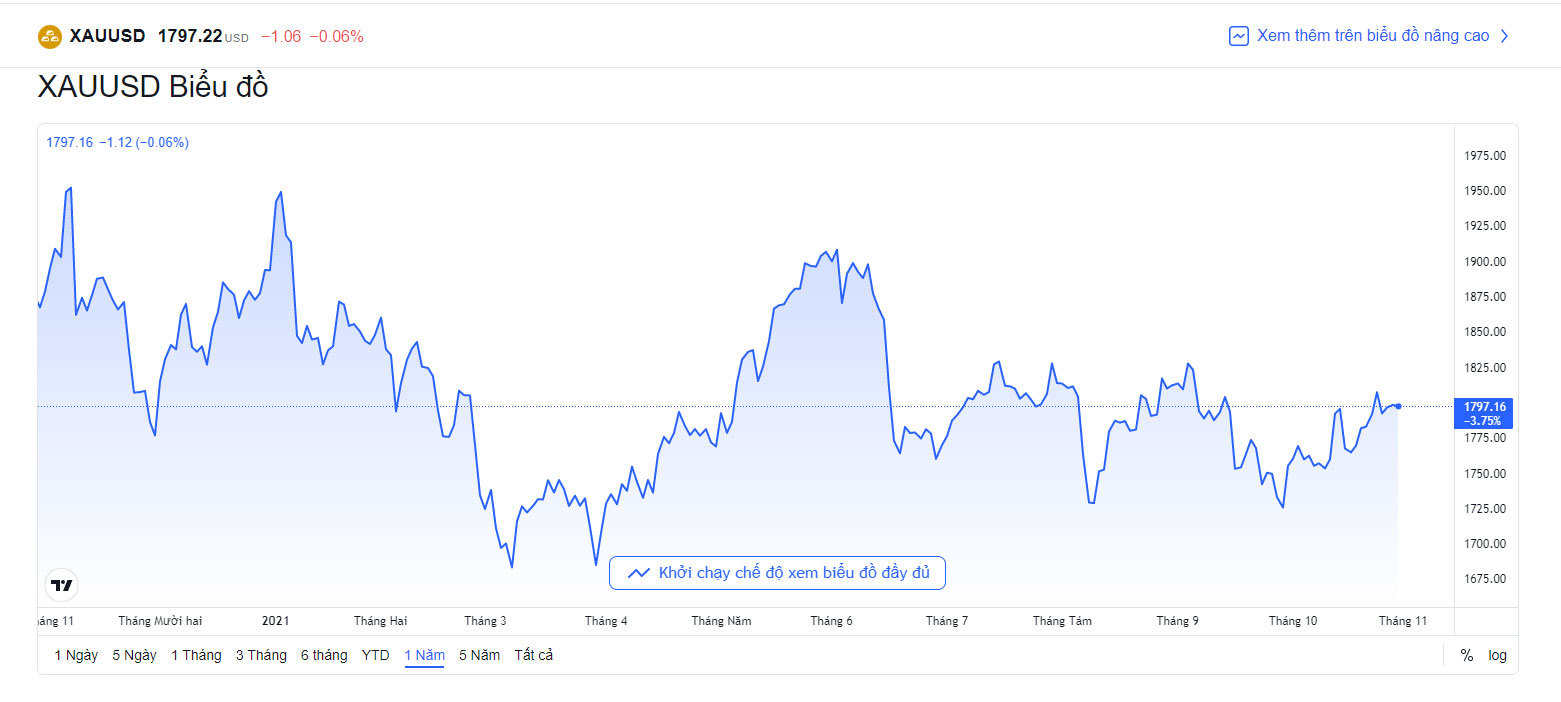Select the YTD range
Image resolution: width=1561 pixels, height=702 pixels.
coord(376,655)
